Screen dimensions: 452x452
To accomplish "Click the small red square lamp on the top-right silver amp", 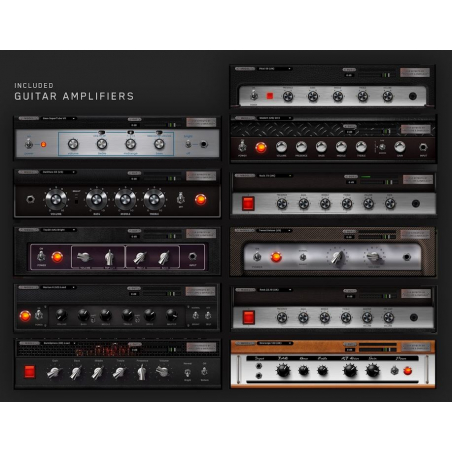I will [x=269, y=96].
